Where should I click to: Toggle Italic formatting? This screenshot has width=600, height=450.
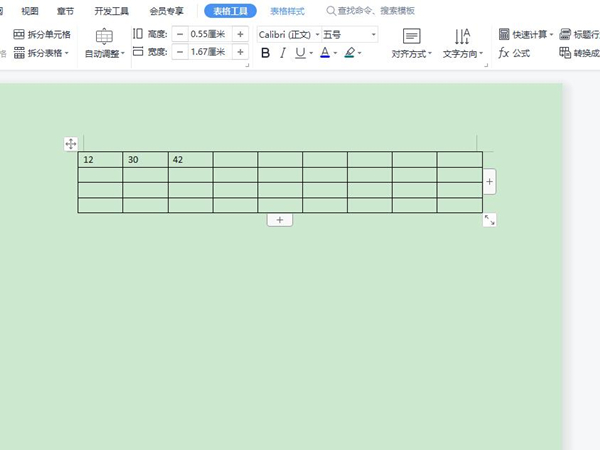coord(283,53)
